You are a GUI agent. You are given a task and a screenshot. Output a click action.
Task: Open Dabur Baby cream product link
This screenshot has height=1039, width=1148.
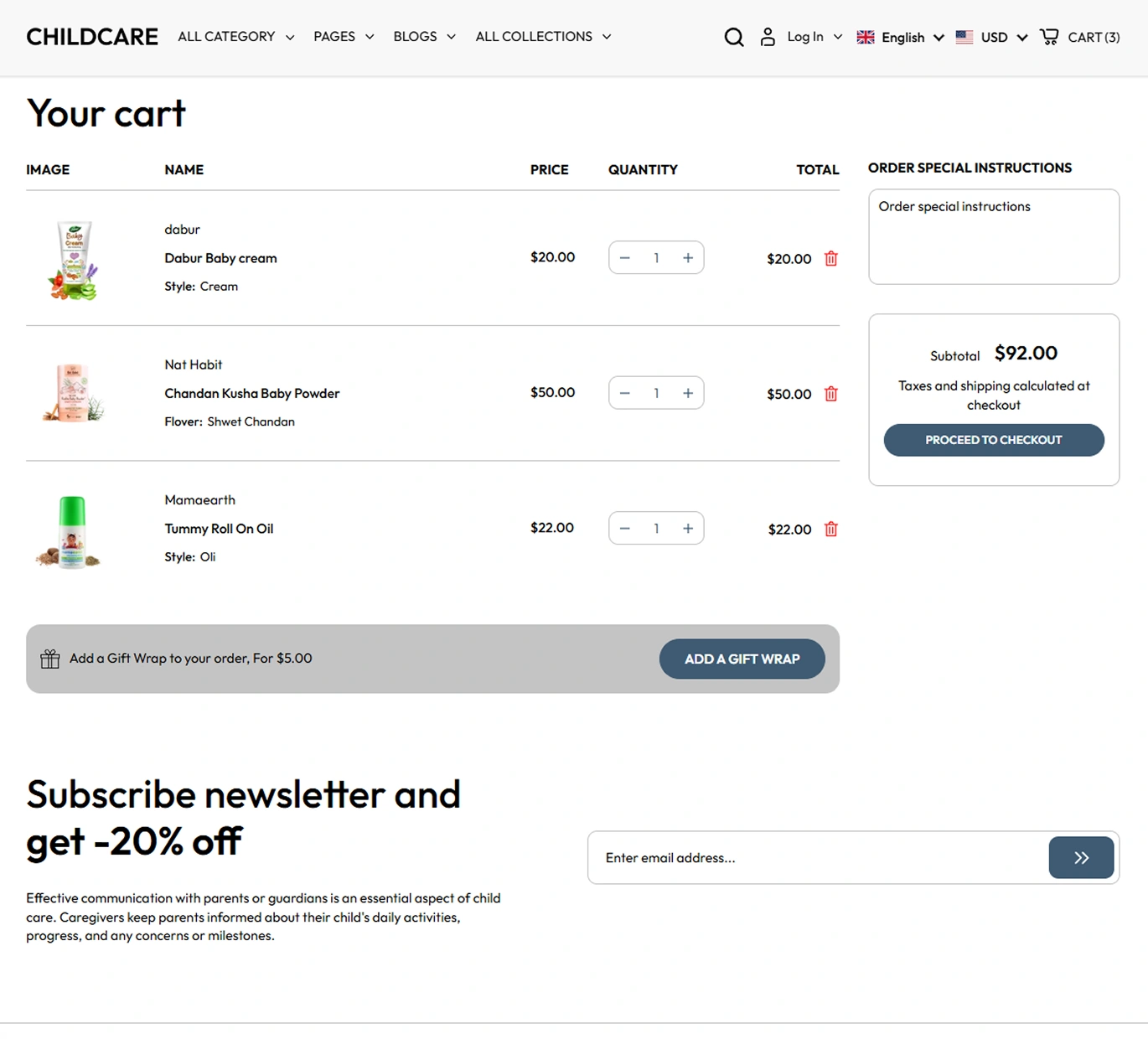220,258
